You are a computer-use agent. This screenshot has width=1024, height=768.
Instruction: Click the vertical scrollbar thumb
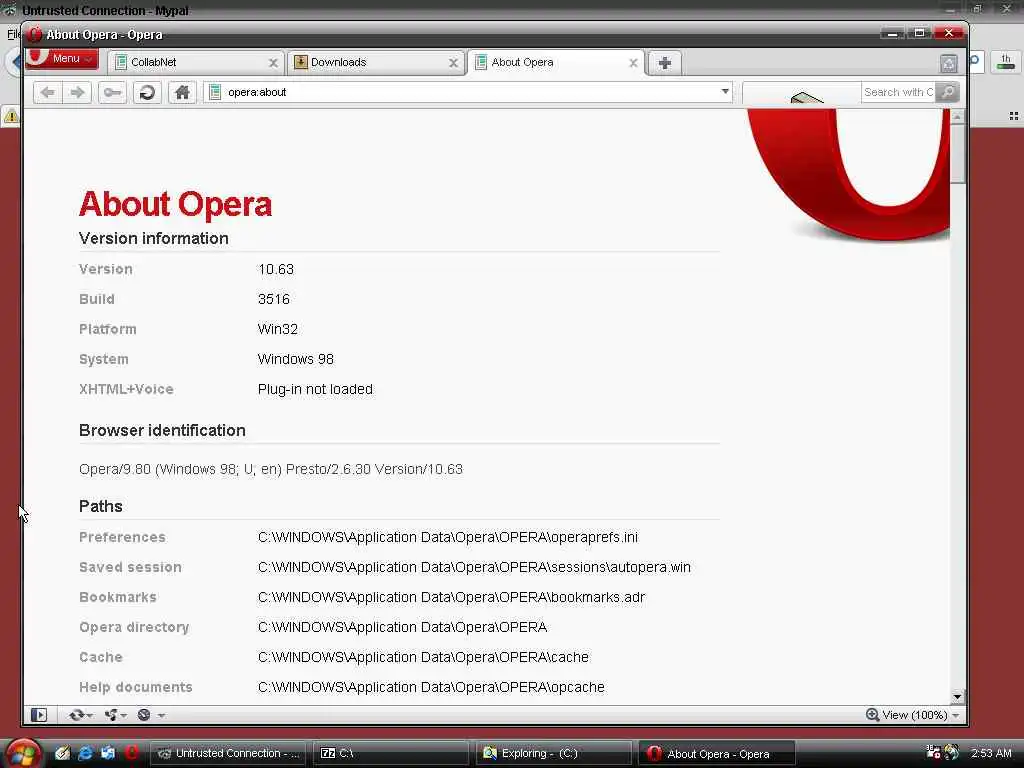pyautogui.click(x=957, y=153)
